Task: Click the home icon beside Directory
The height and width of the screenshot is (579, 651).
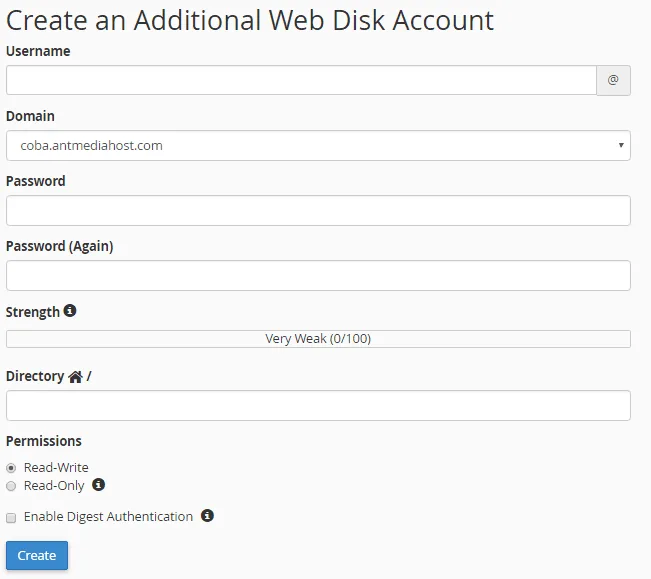Action: pyautogui.click(x=75, y=377)
